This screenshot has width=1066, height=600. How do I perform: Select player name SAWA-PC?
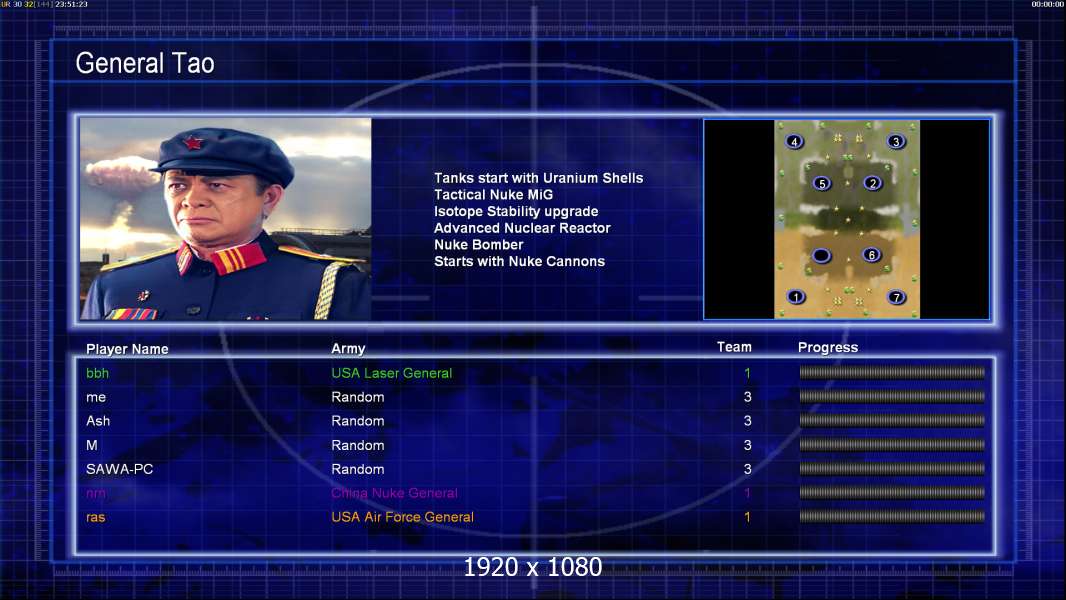click(120, 469)
